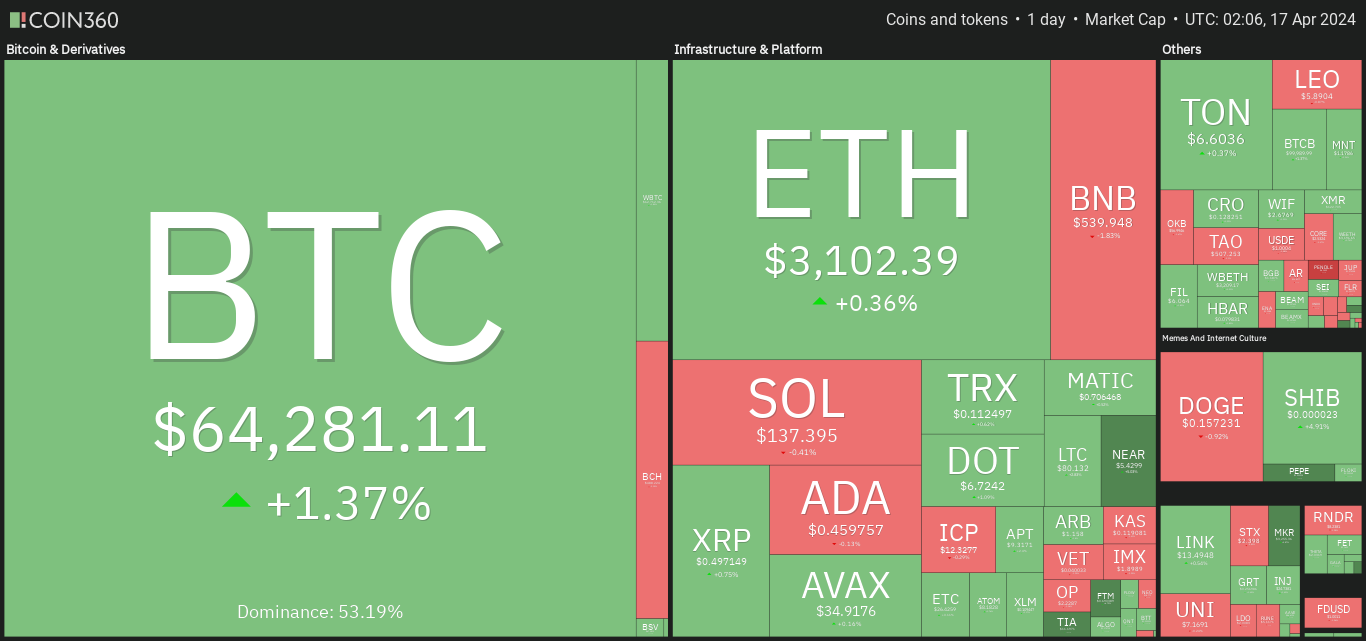This screenshot has height=641, width=1366.
Task: Click the LINK tile
Action: (x=1195, y=550)
